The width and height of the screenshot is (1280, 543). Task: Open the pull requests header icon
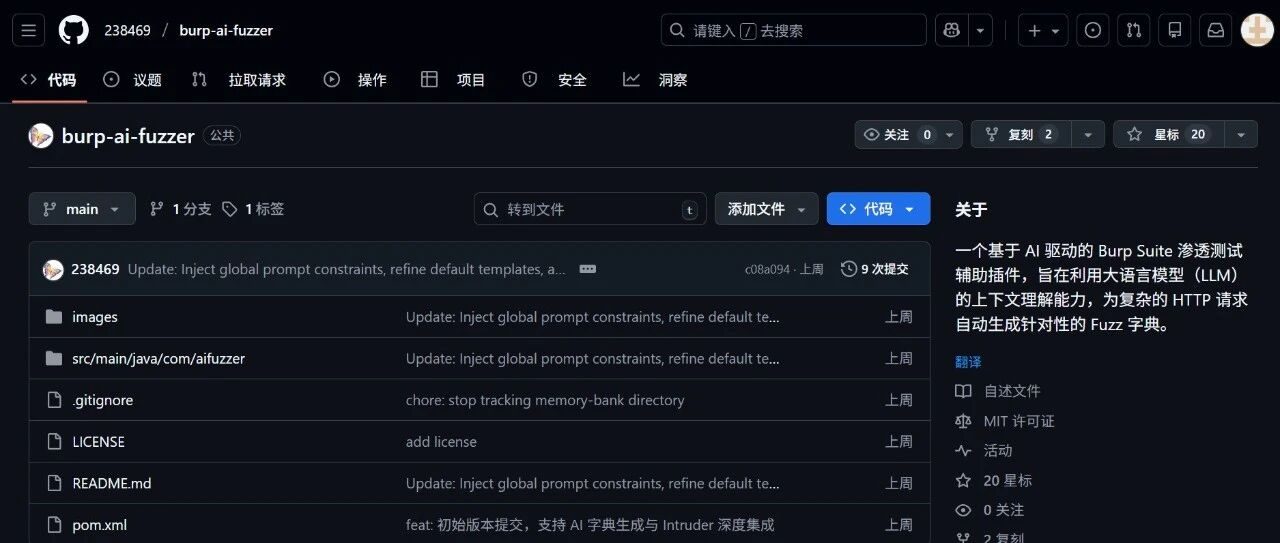(x=1134, y=30)
